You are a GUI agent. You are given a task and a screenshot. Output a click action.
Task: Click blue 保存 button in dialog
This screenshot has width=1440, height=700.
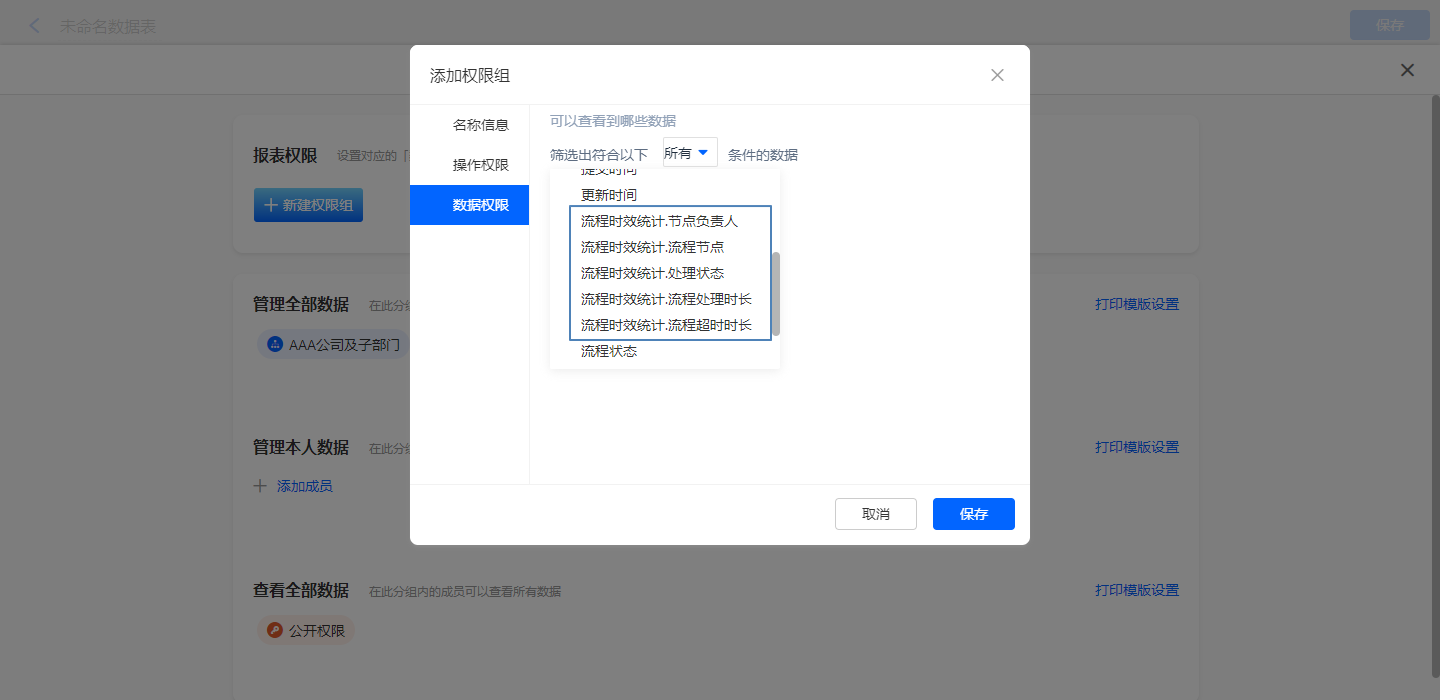tap(973, 514)
